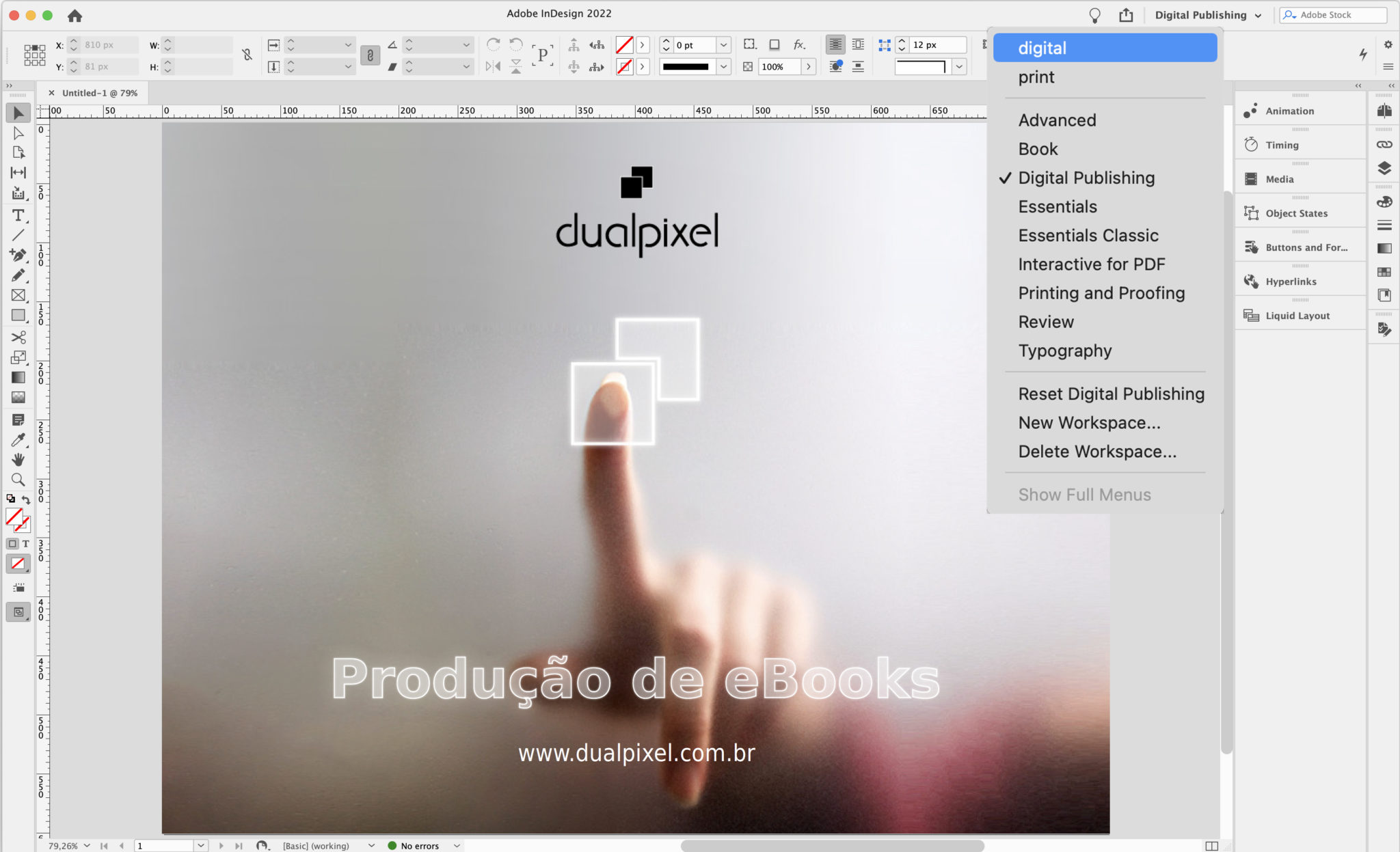Image resolution: width=1400 pixels, height=852 pixels.
Task: Select Typography from the workspace menu
Action: [1064, 351]
